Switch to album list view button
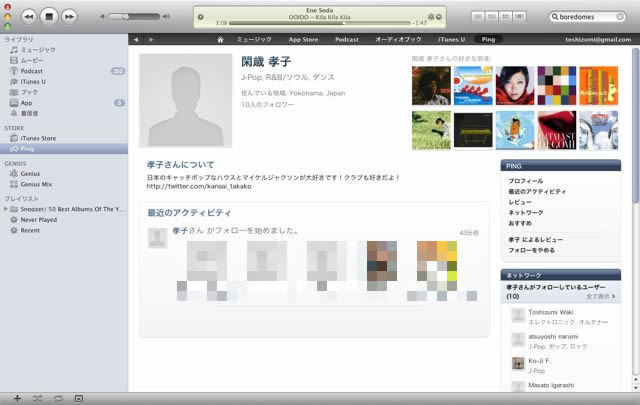The image size is (640, 405). point(492,16)
